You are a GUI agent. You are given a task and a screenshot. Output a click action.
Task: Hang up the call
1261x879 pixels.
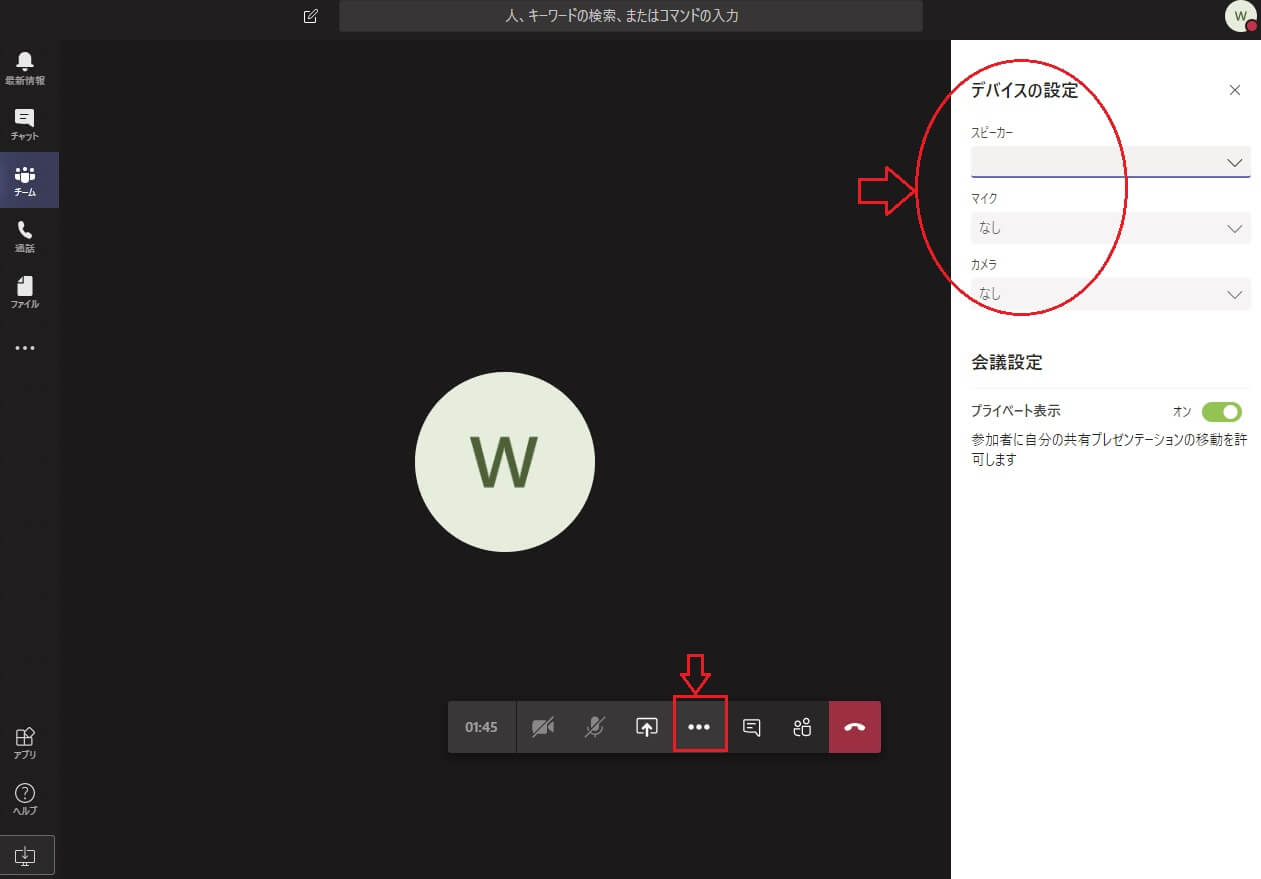point(855,727)
